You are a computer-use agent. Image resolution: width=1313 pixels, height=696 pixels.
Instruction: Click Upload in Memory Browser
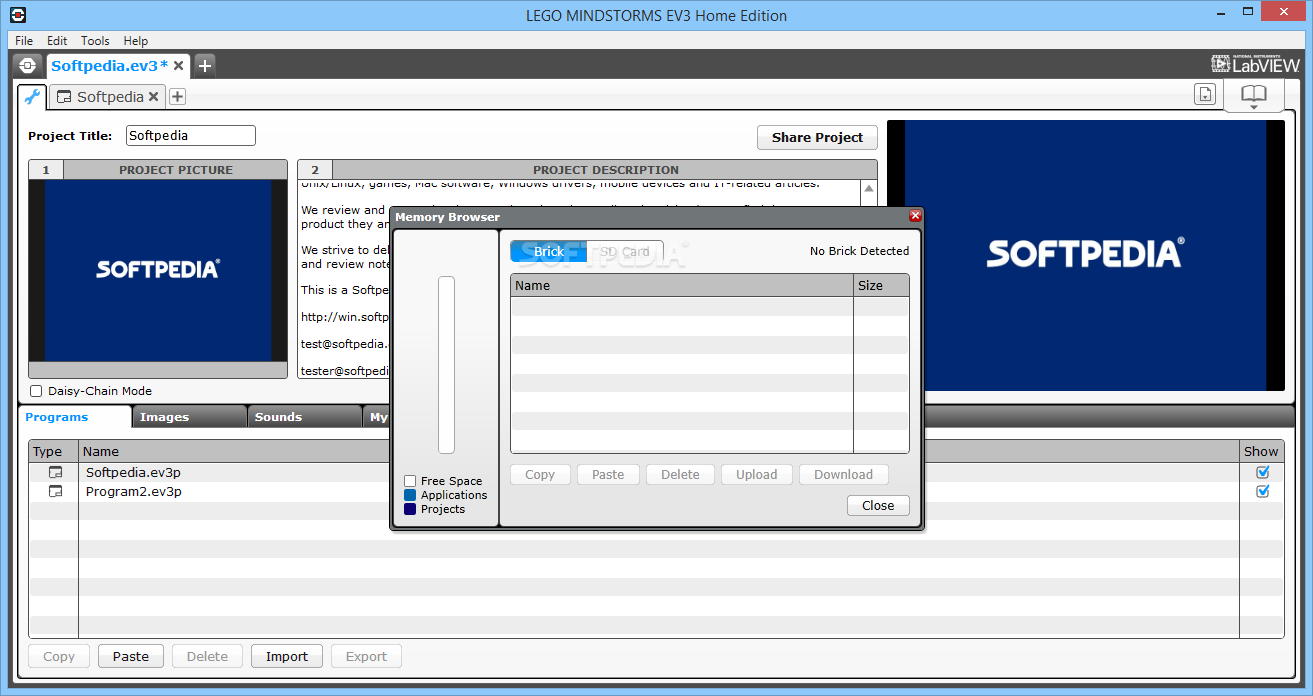(x=757, y=475)
